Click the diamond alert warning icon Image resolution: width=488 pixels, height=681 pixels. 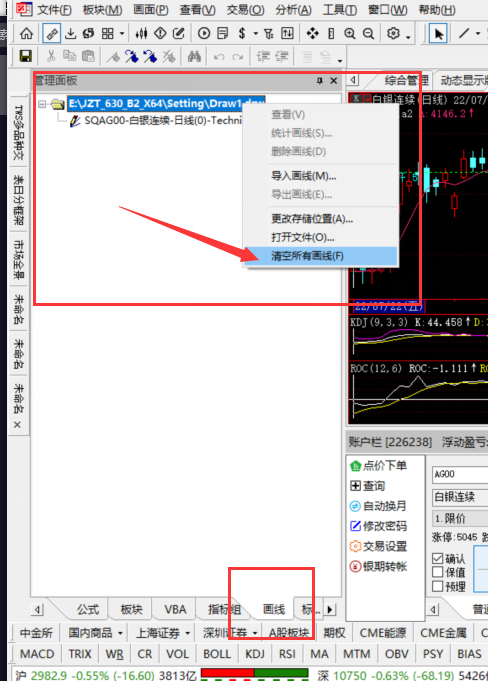tap(160, 33)
